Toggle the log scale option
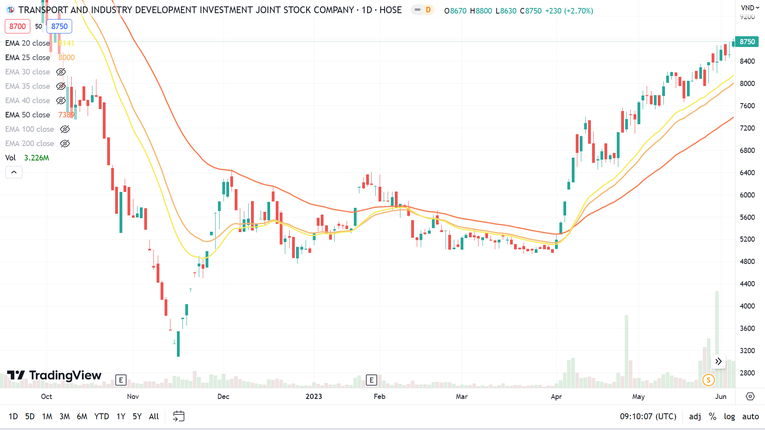The image size is (765, 430). tap(729, 416)
